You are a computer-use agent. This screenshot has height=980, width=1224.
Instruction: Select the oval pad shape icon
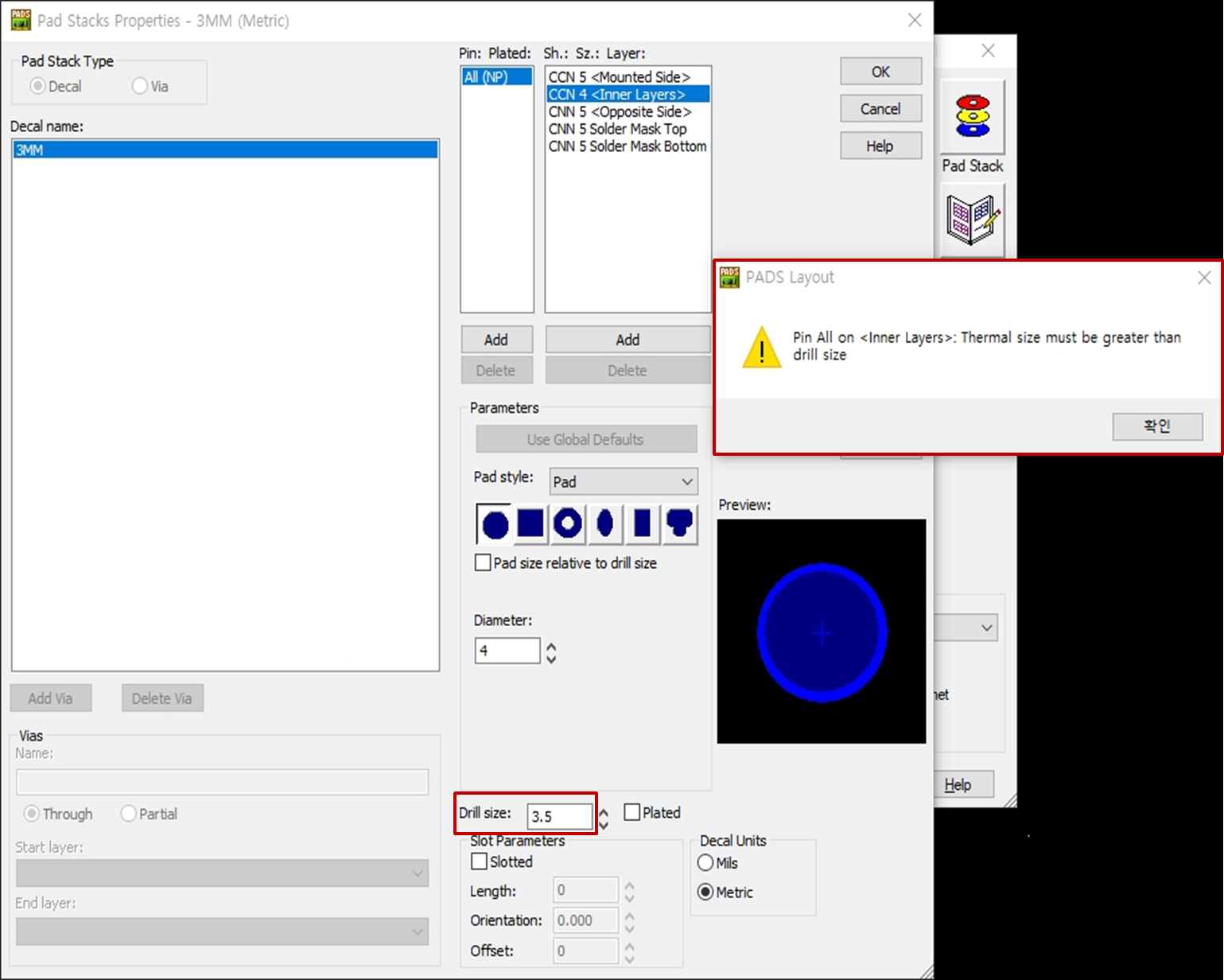pyautogui.click(x=605, y=524)
